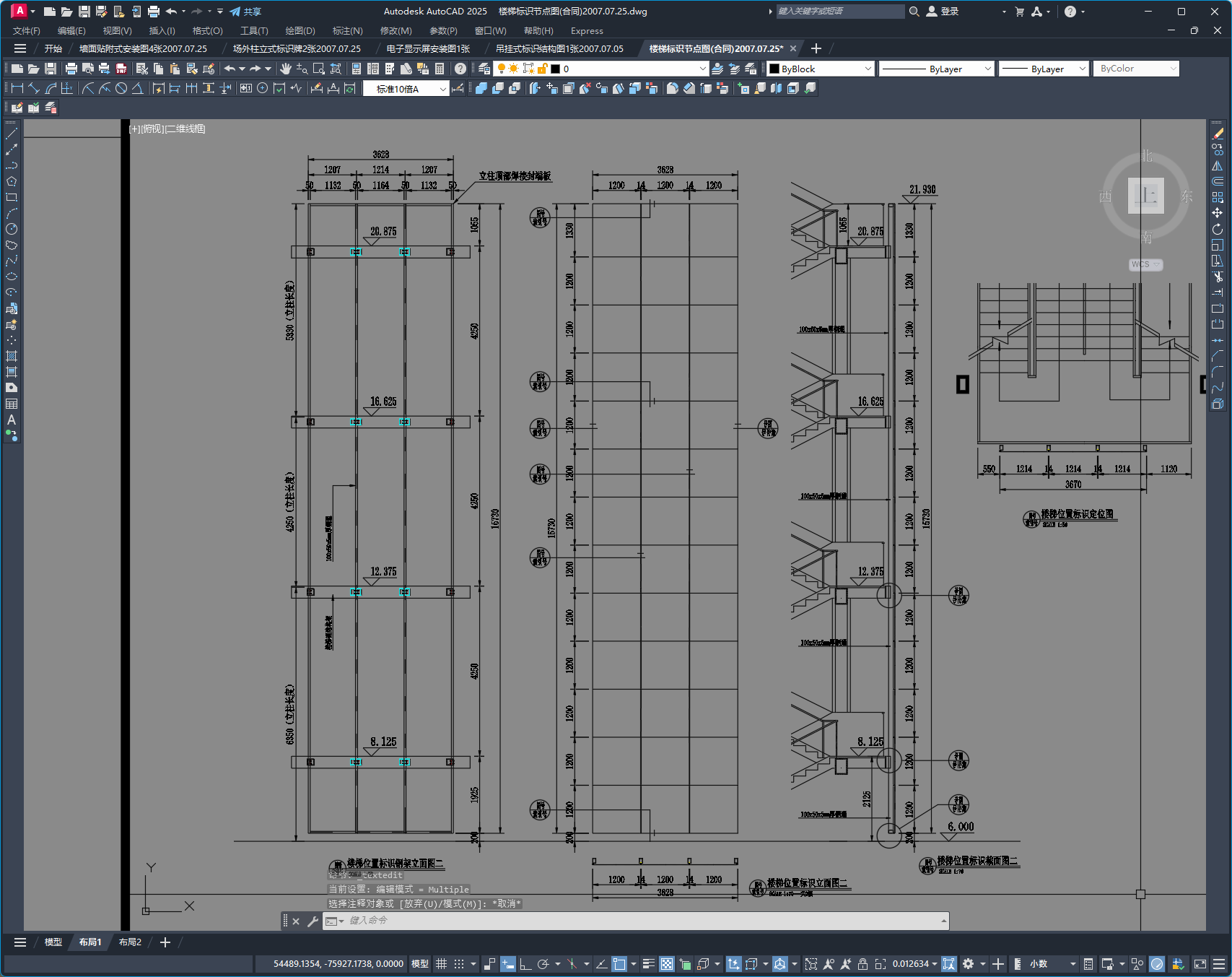The image size is (1232, 977).
Task: Switch to the 开始 tab
Action: (x=53, y=48)
